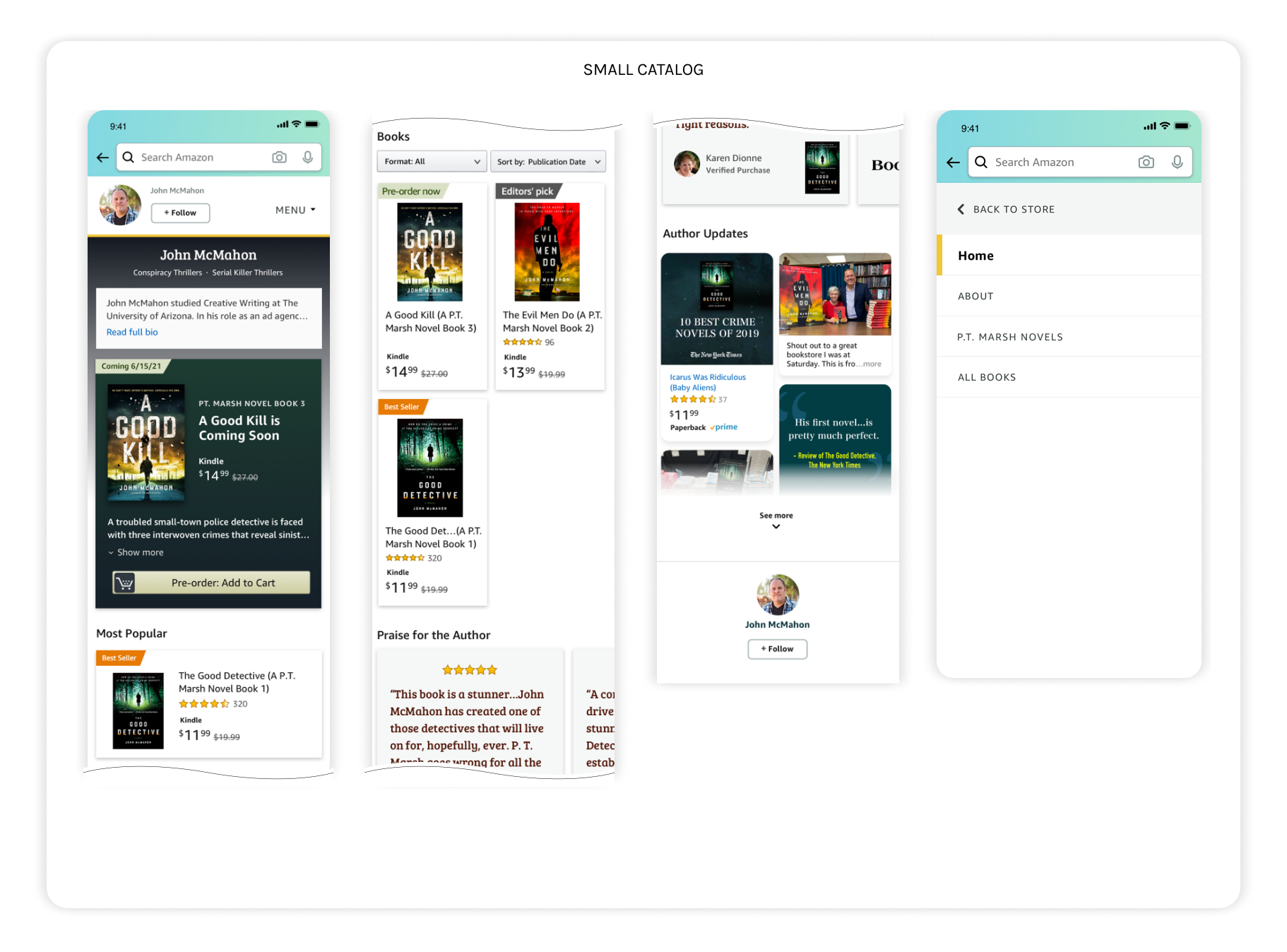Click John McMahon's avatar above the bottom Follow button

tap(778, 595)
